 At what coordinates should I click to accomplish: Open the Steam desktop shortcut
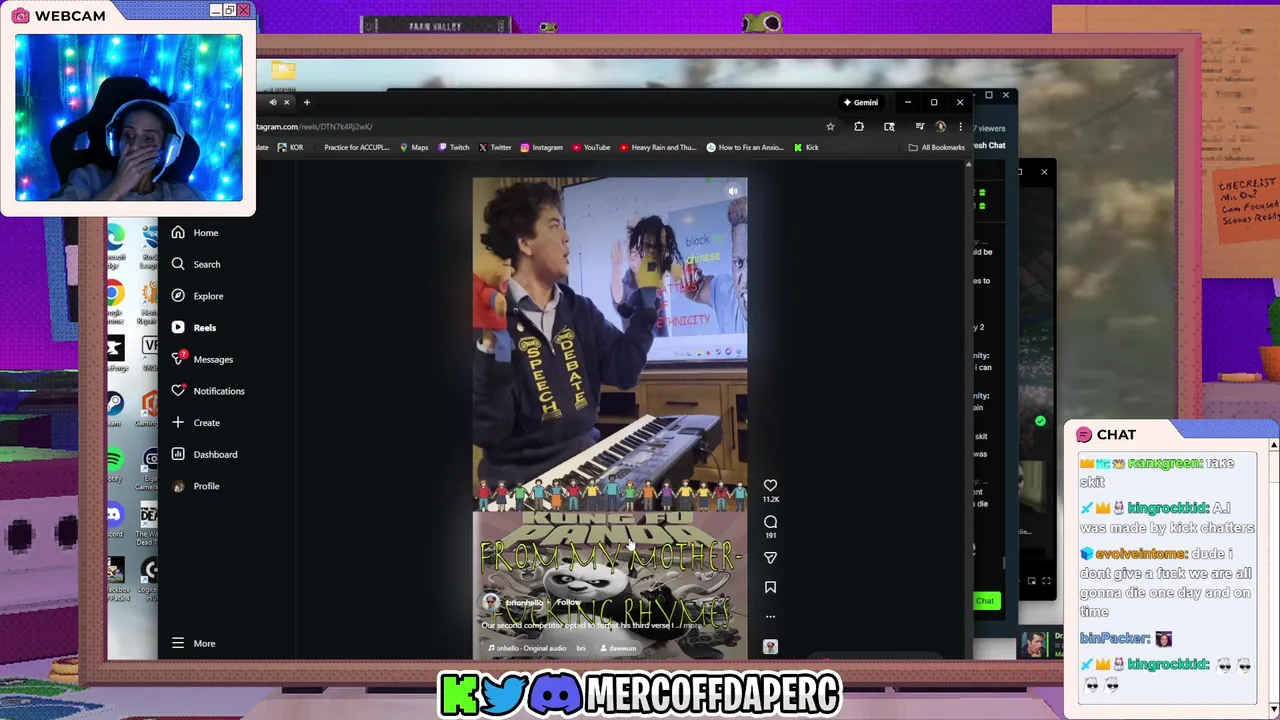click(x=115, y=406)
